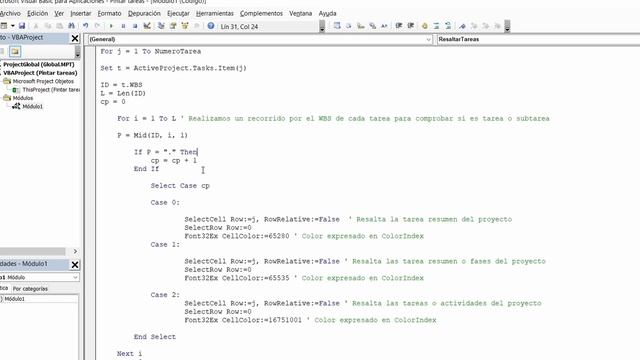640x360 pixels.
Task: Open Standard toolbar options overflow arrow
Action: coord(322,27)
